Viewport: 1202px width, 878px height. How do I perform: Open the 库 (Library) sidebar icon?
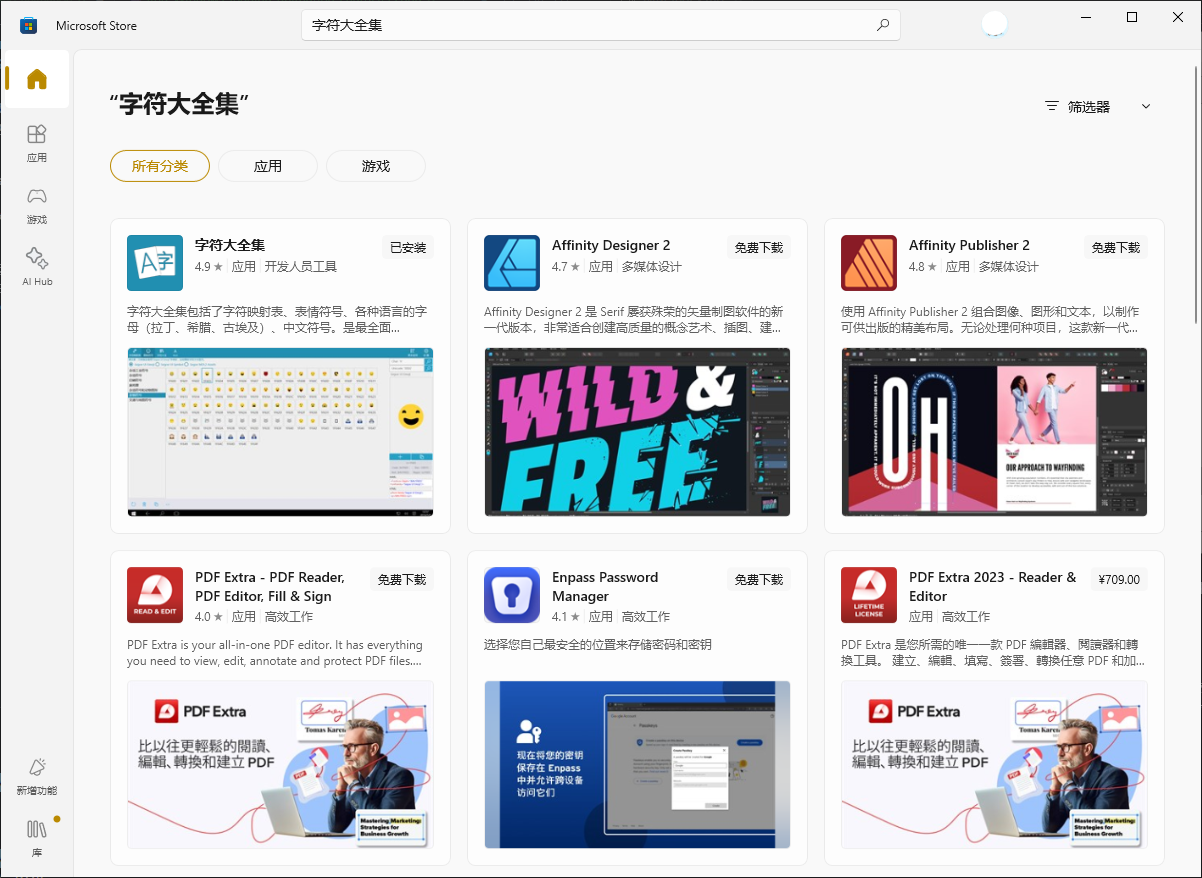pos(37,838)
